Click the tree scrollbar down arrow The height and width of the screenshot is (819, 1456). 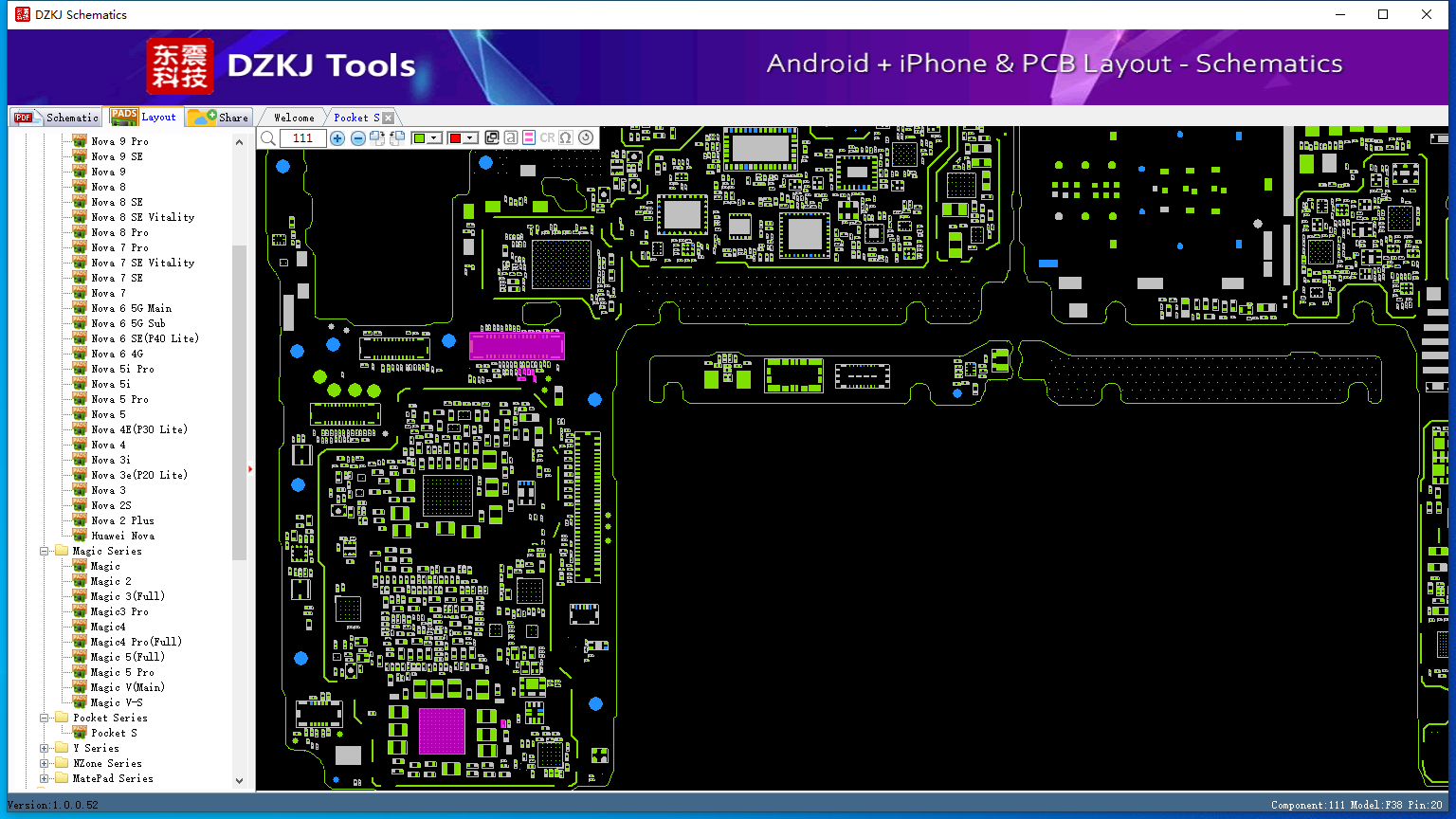click(239, 780)
